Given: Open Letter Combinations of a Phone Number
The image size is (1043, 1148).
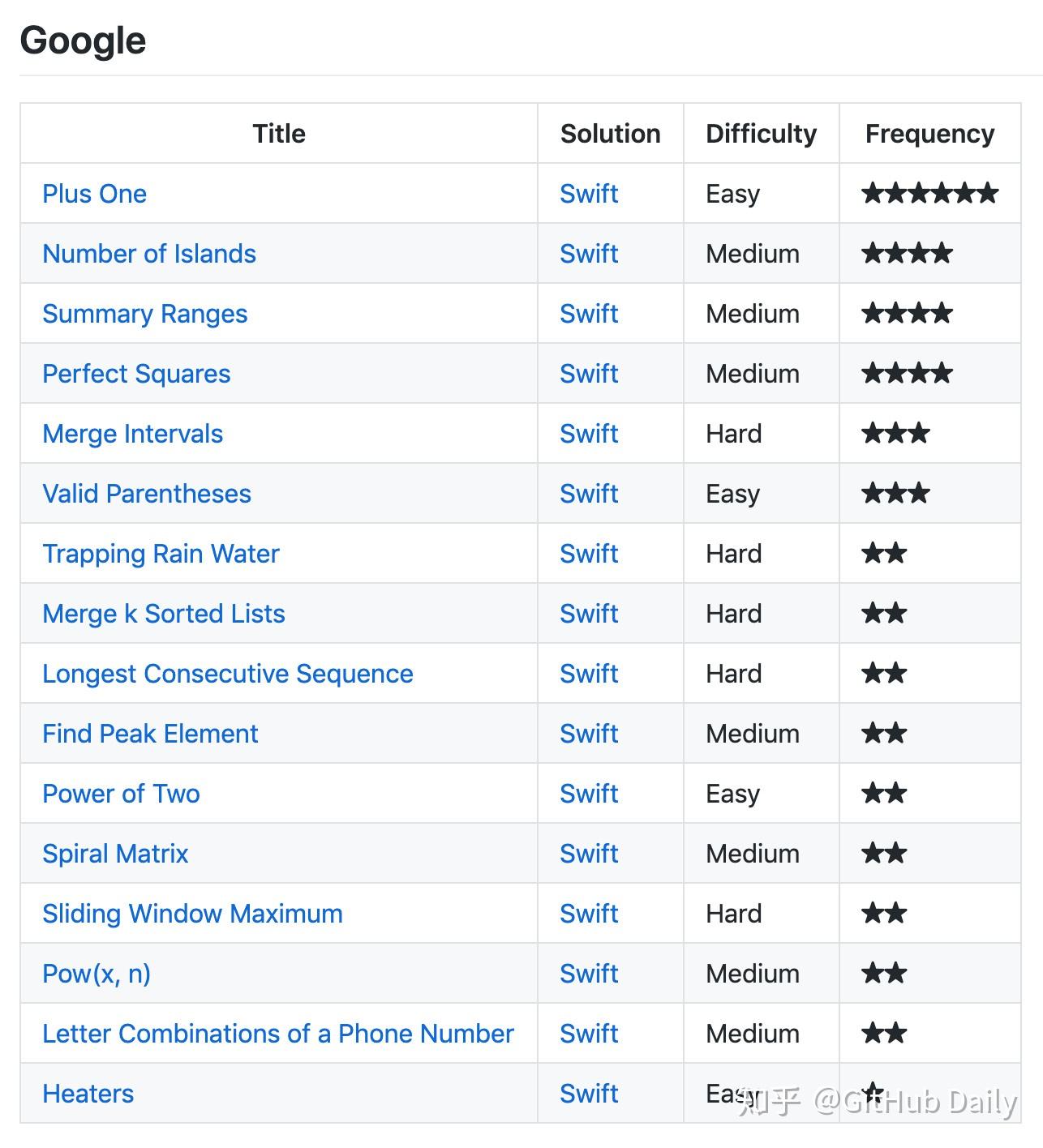Looking at the screenshot, I should pos(278,1034).
